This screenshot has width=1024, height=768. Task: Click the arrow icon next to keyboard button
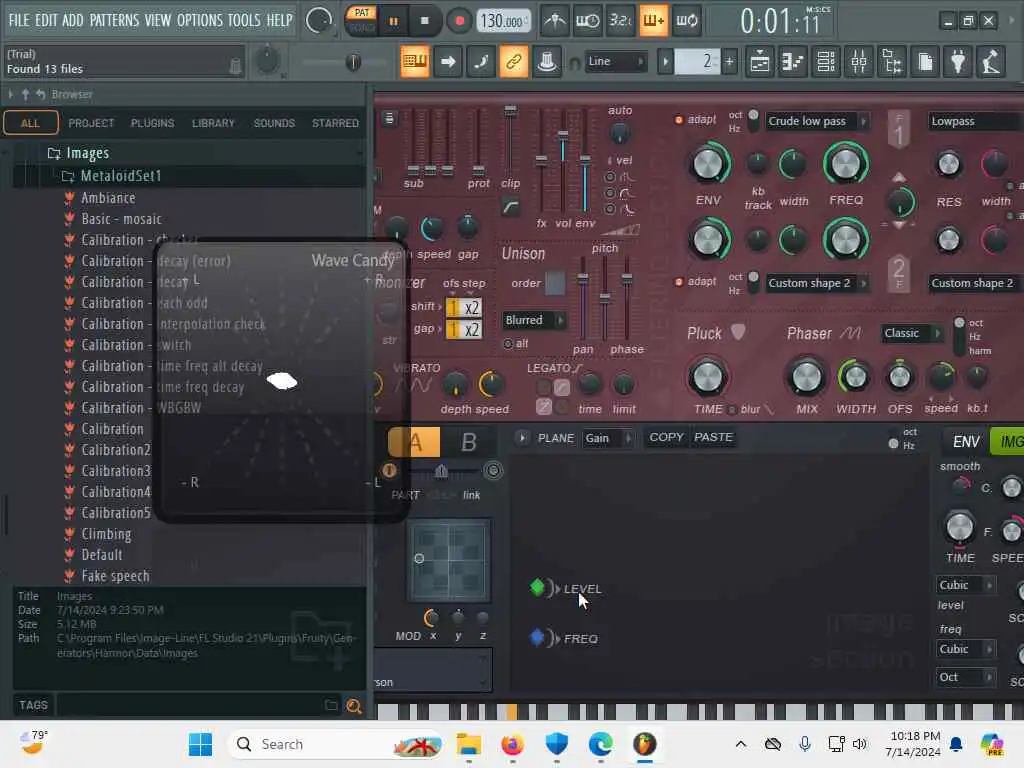[x=448, y=62]
